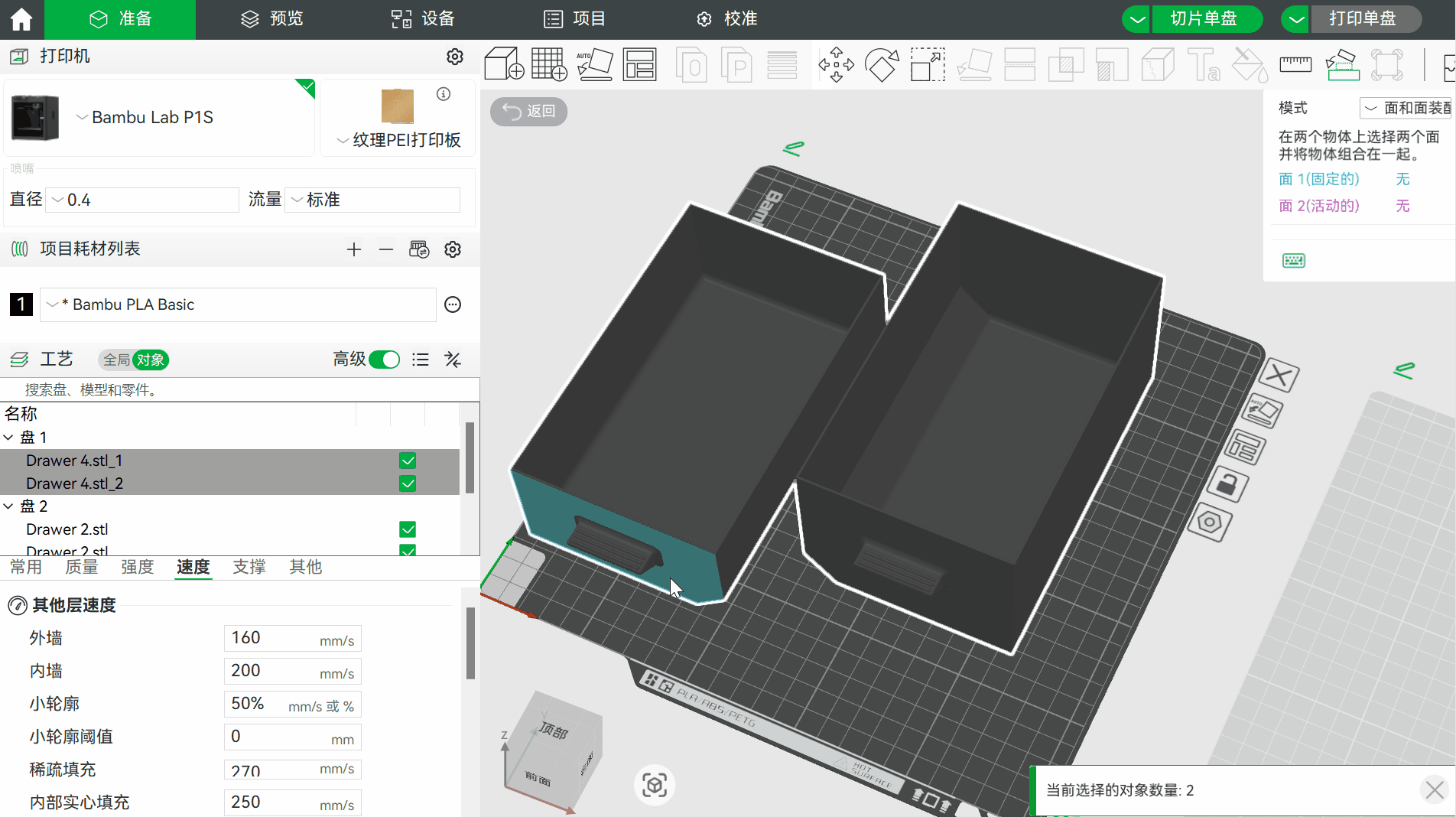The width and height of the screenshot is (1456, 817).
Task: Open the 切片单盘 slice dropdown arrow
Action: click(1138, 19)
